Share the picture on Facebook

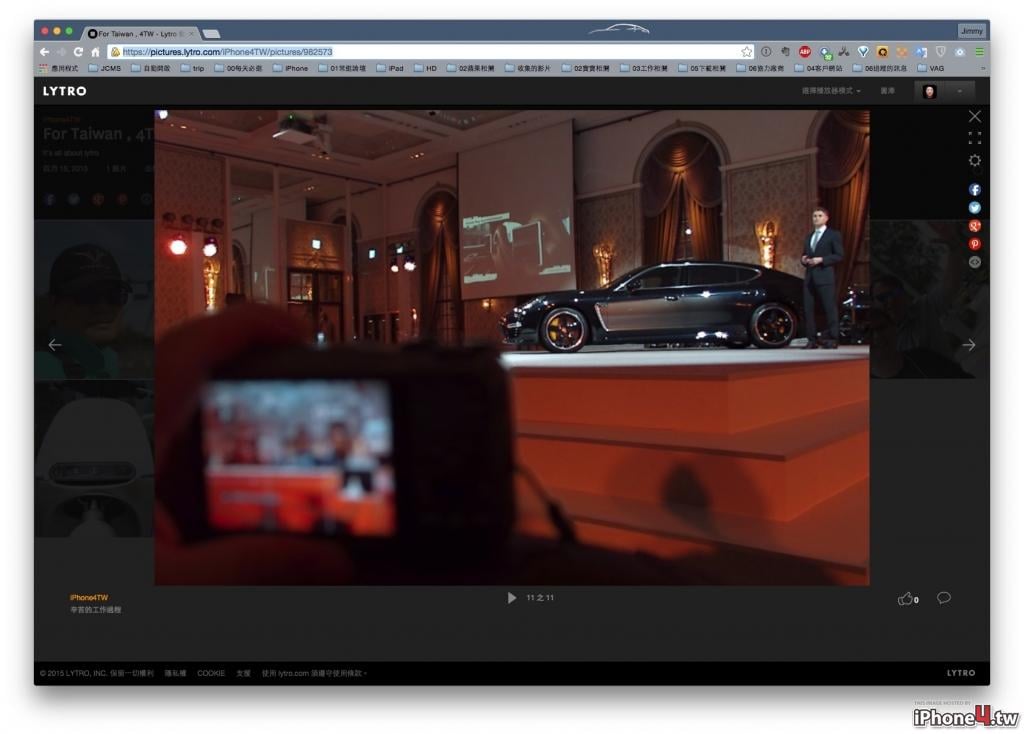click(974, 189)
